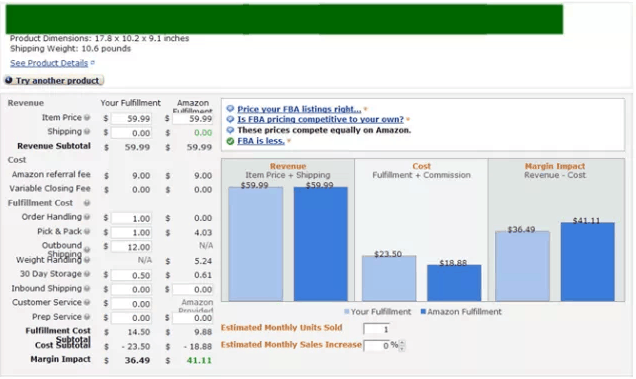Expand the 'FBA is less.' explanation
Viewport: 636px width, 379px height.
[261, 141]
